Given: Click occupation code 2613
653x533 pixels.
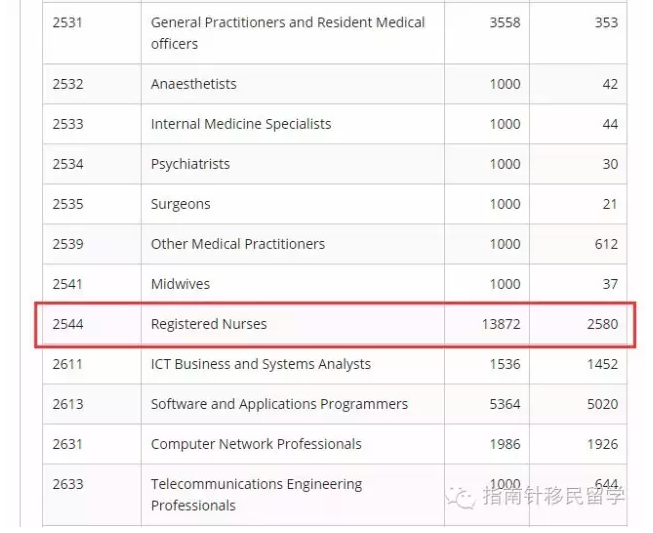Looking at the screenshot, I should 68,404.
